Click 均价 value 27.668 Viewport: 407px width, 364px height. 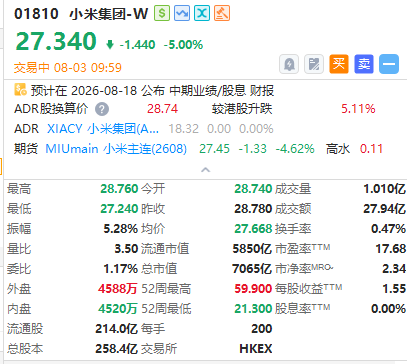coord(253,229)
